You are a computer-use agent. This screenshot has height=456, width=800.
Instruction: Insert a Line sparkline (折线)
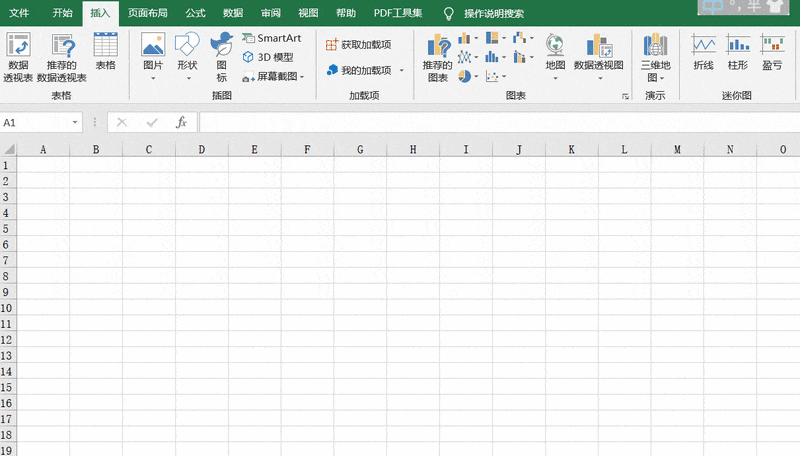[x=703, y=51]
